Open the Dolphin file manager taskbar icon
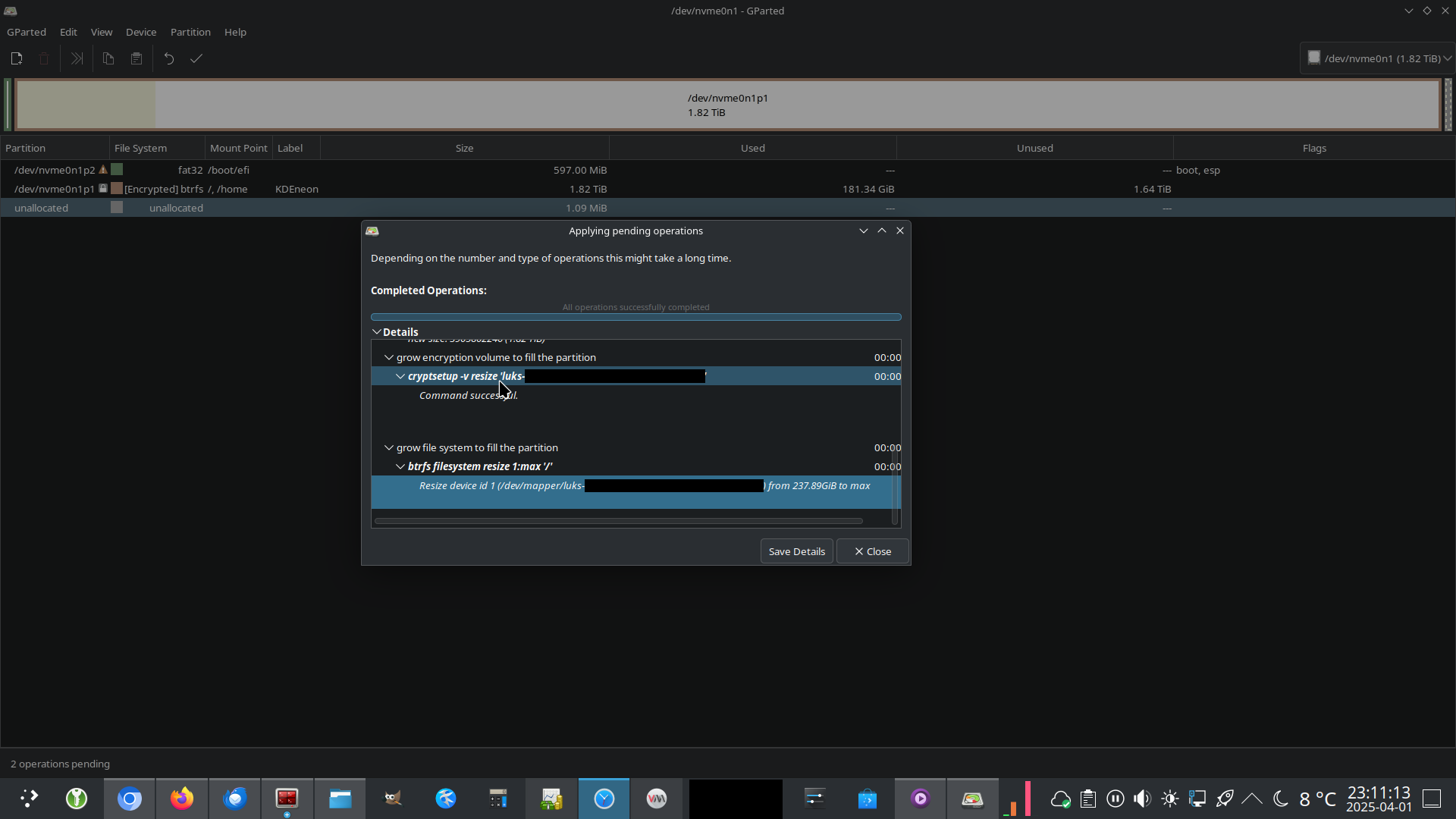 (340, 799)
